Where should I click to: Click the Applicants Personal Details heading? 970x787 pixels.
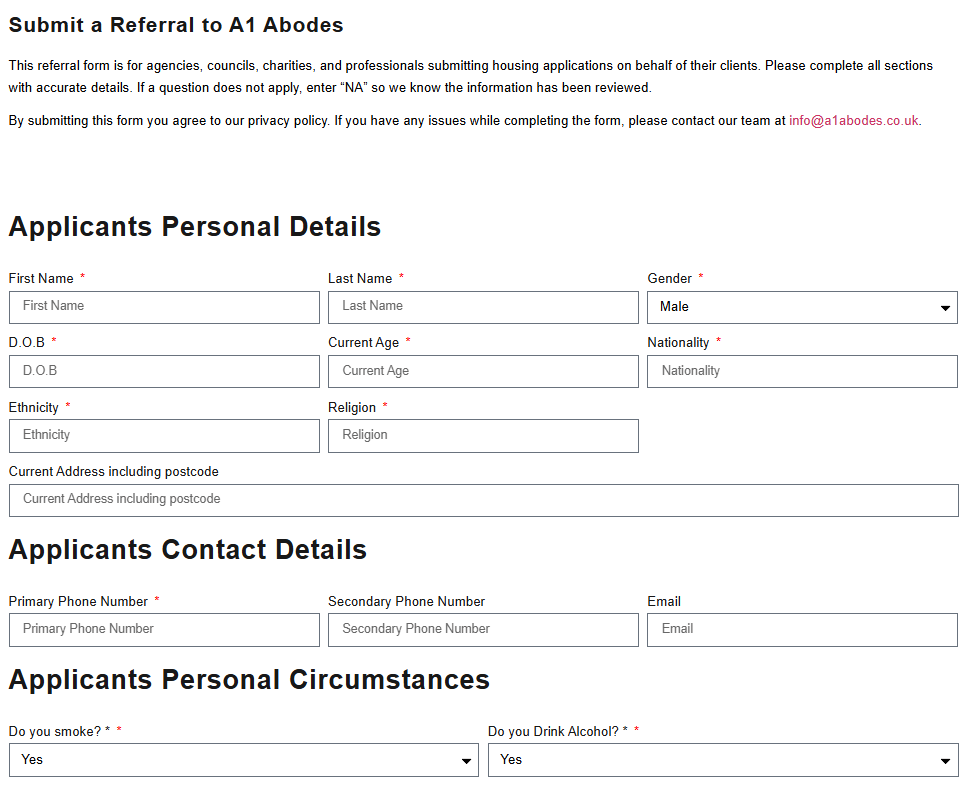pos(195,226)
